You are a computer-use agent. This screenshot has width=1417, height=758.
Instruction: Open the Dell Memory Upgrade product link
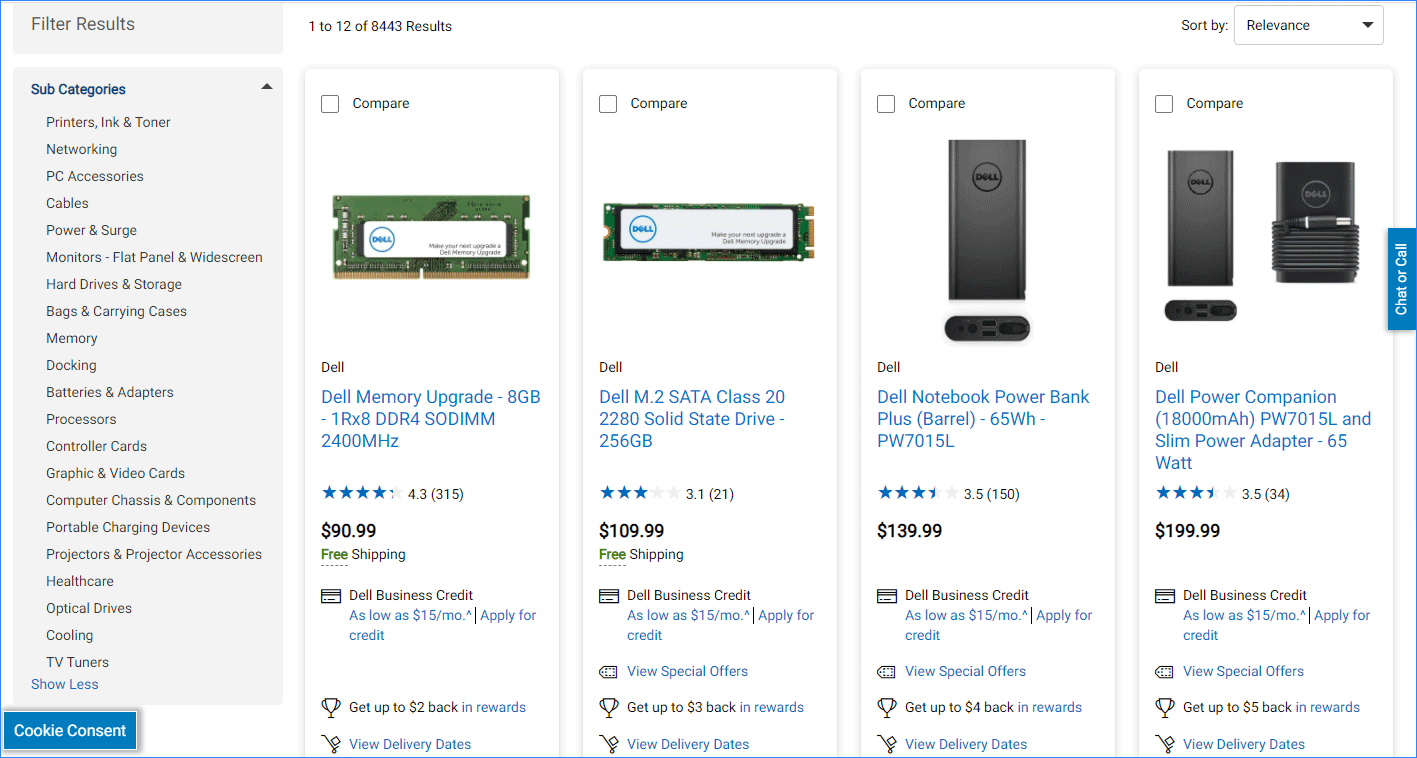(x=430, y=418)
